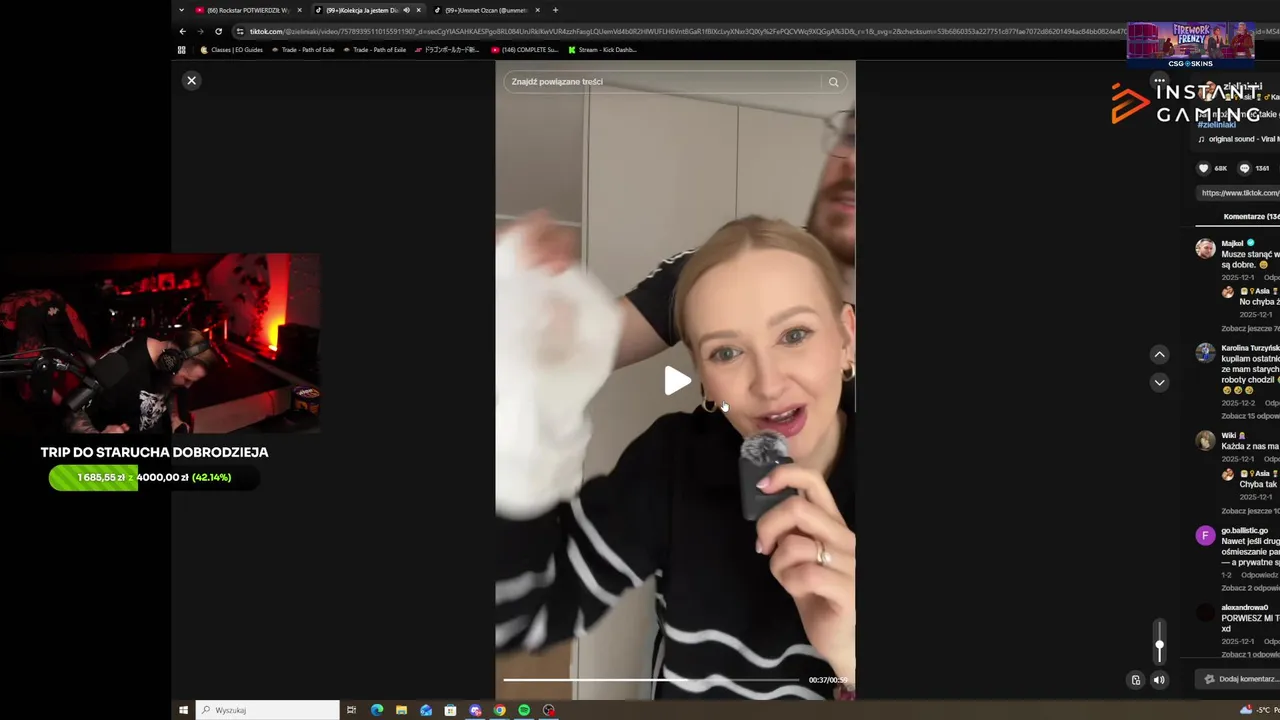Switch to the Komentarze tab
Screen dimensions: 1280x720
(x=1251, y=216)
